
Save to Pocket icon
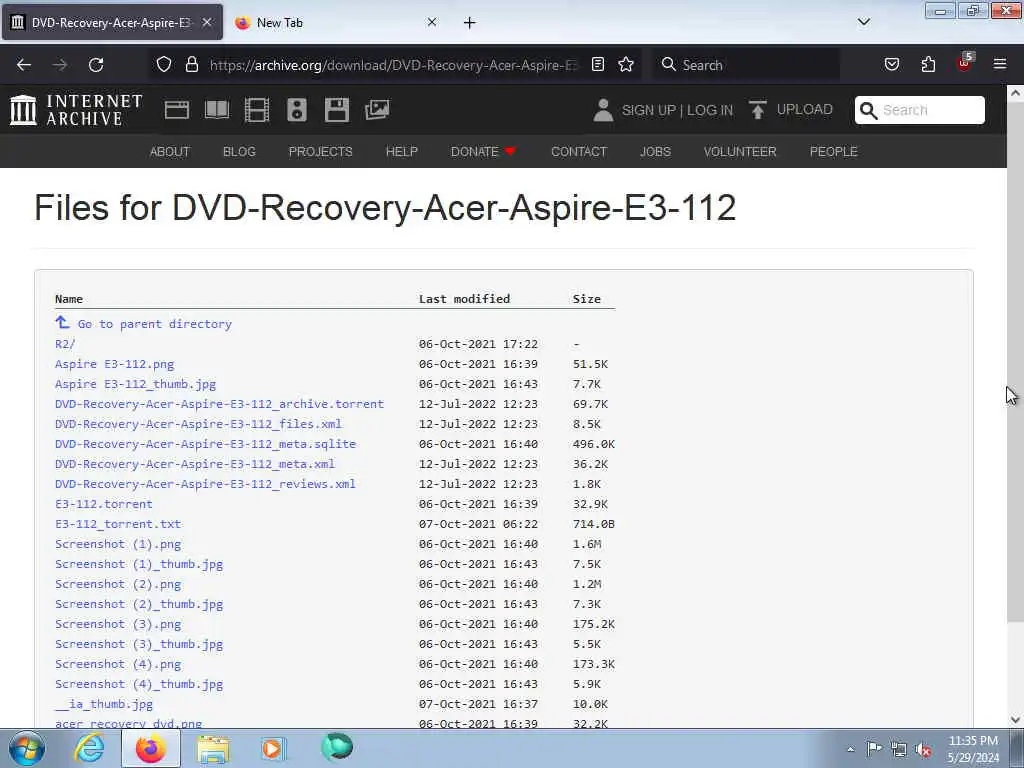click(892, 65)
